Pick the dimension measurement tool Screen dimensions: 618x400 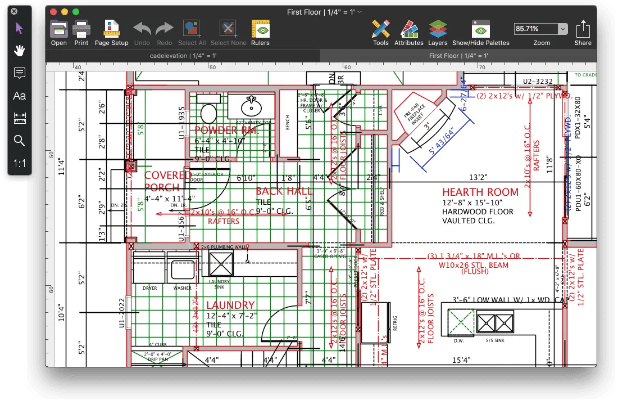(x=19, y=118)
